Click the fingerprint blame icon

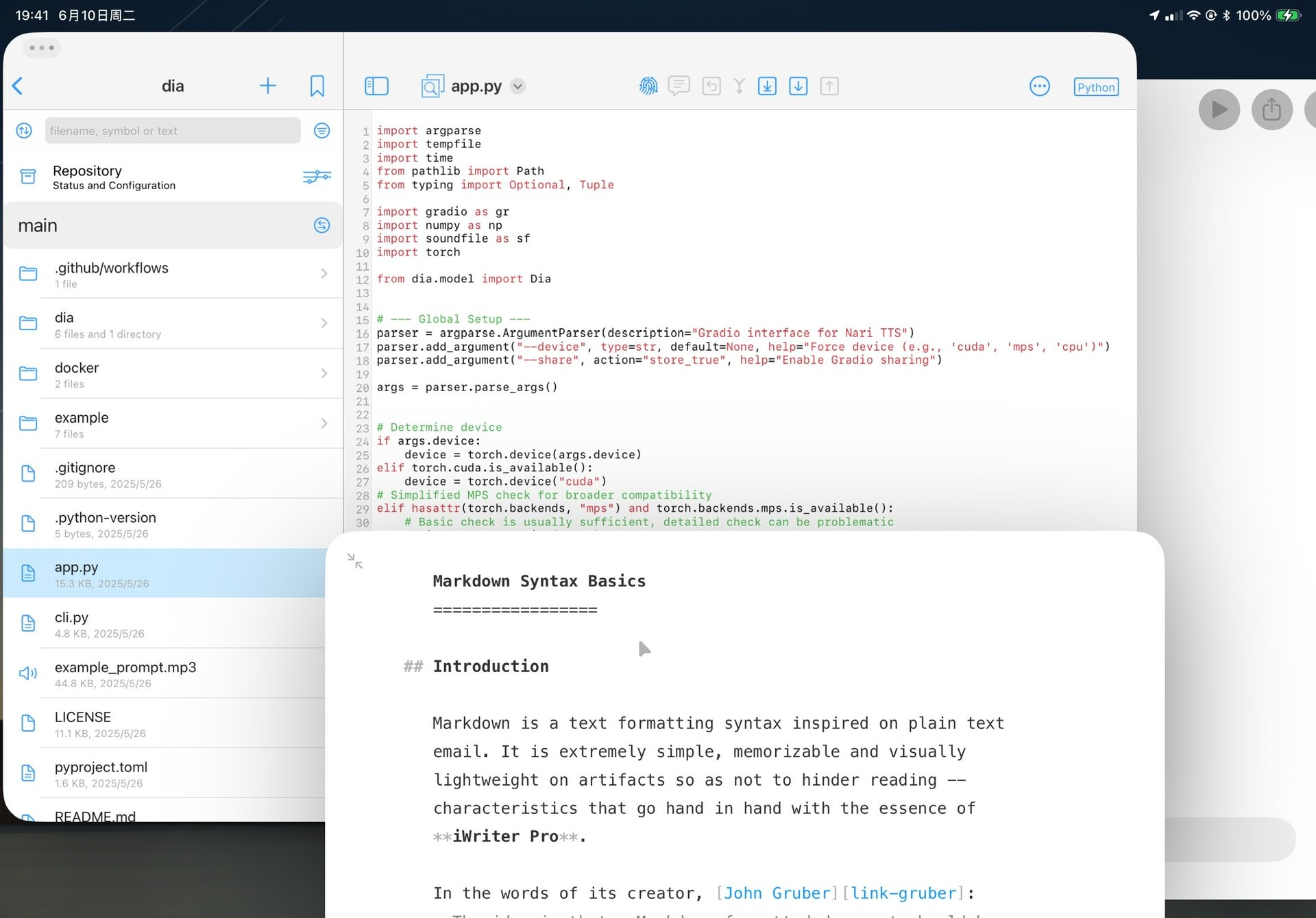[x=648, y=86]
